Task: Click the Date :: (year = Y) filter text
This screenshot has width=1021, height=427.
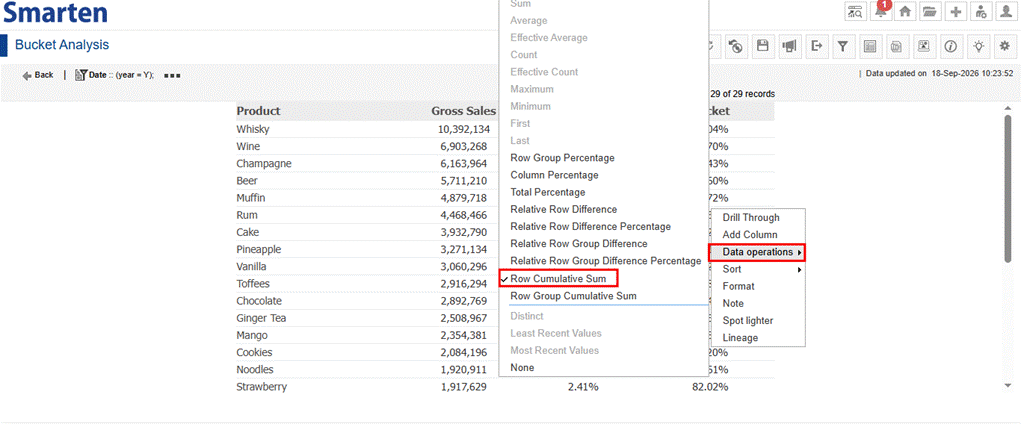Action: point(122,76)
